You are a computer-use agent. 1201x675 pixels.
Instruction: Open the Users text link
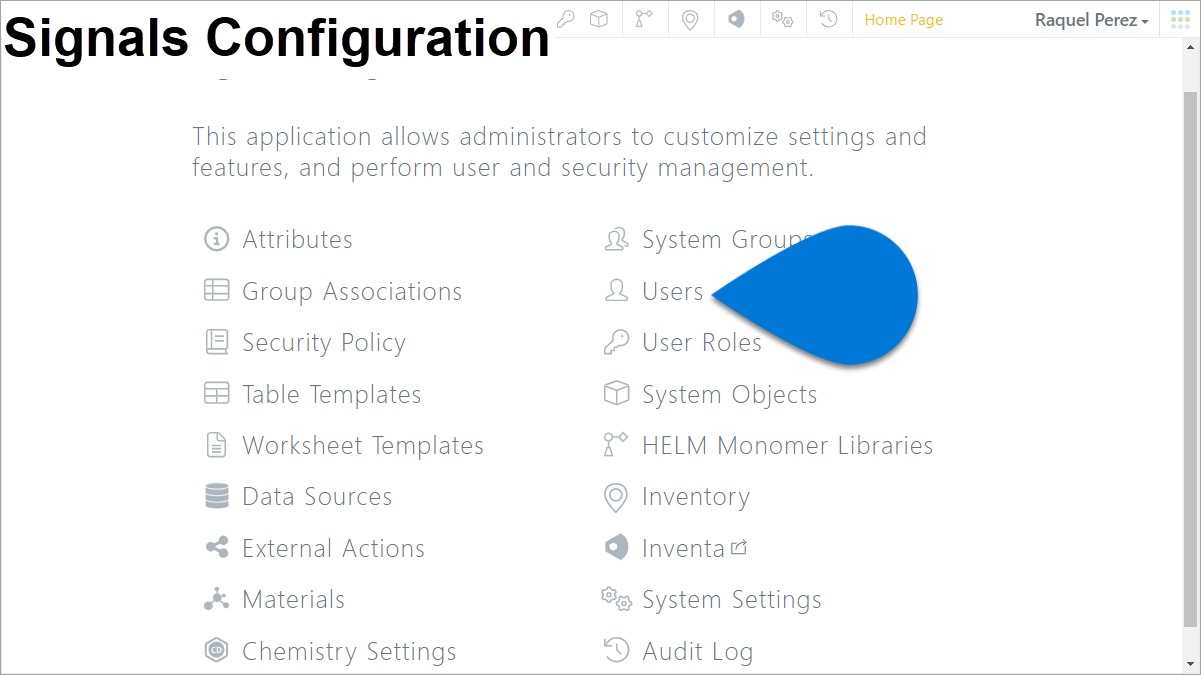coord(673,292)
